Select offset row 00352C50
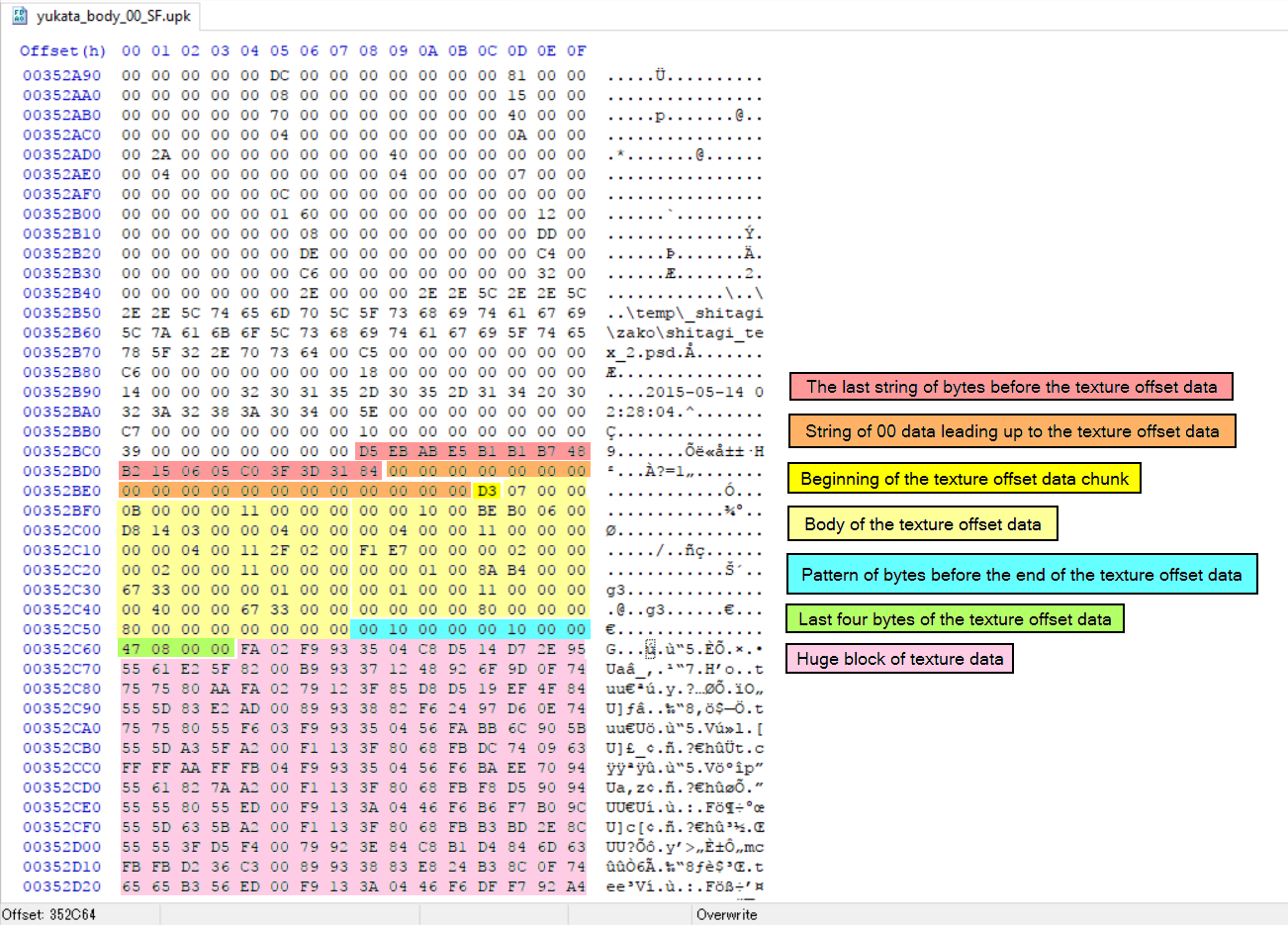The width and height of the screenshot is (1288, 925). click(x=62, y=629)
